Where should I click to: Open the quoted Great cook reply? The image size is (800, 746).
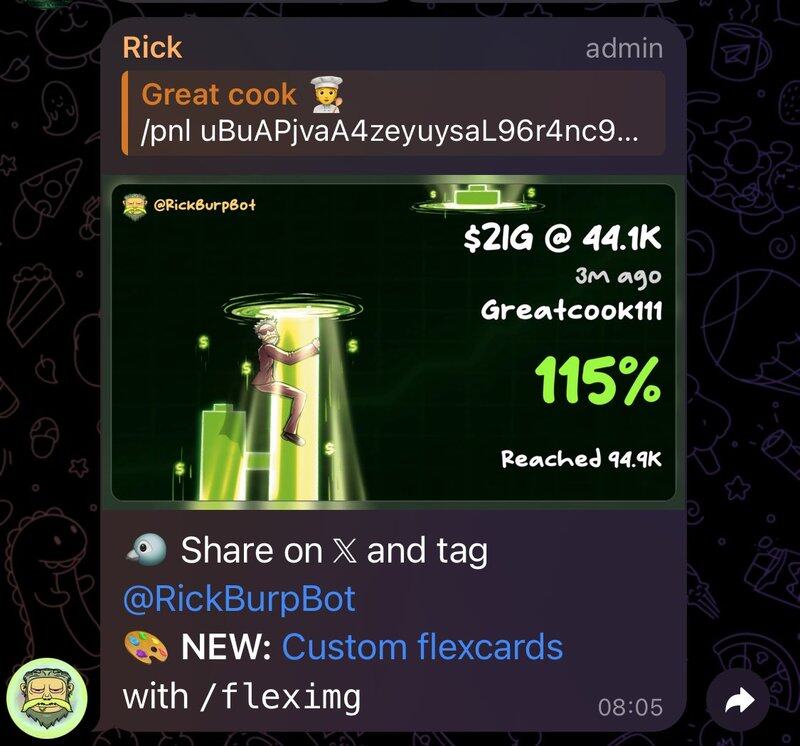click(x=393, y=113)
